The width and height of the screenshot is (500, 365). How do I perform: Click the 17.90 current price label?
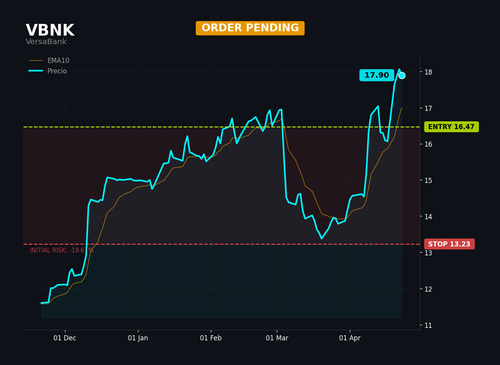point(377,75)
